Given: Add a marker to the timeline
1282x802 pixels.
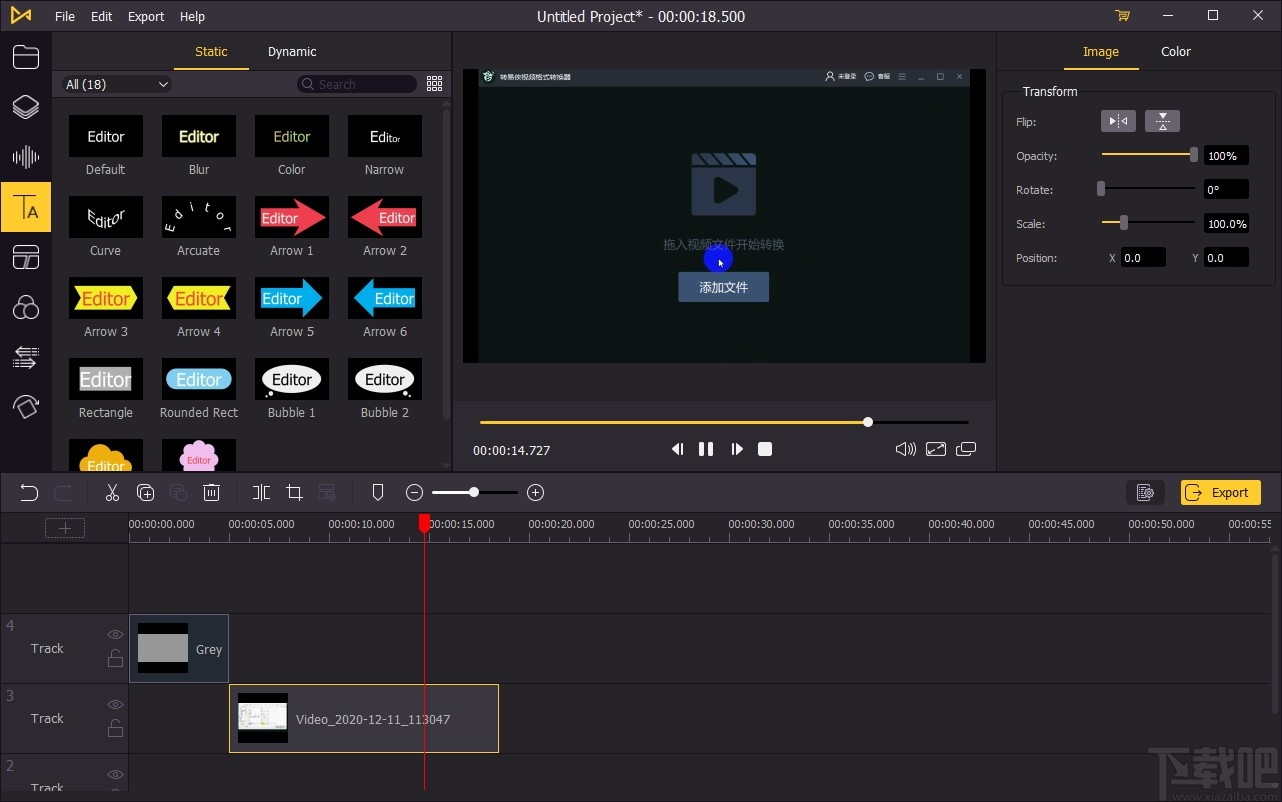Looking at the screenshot, I should [377, 492].
